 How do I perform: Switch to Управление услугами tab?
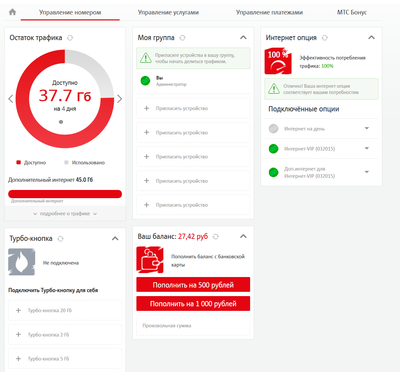click(x=168, y=13)
